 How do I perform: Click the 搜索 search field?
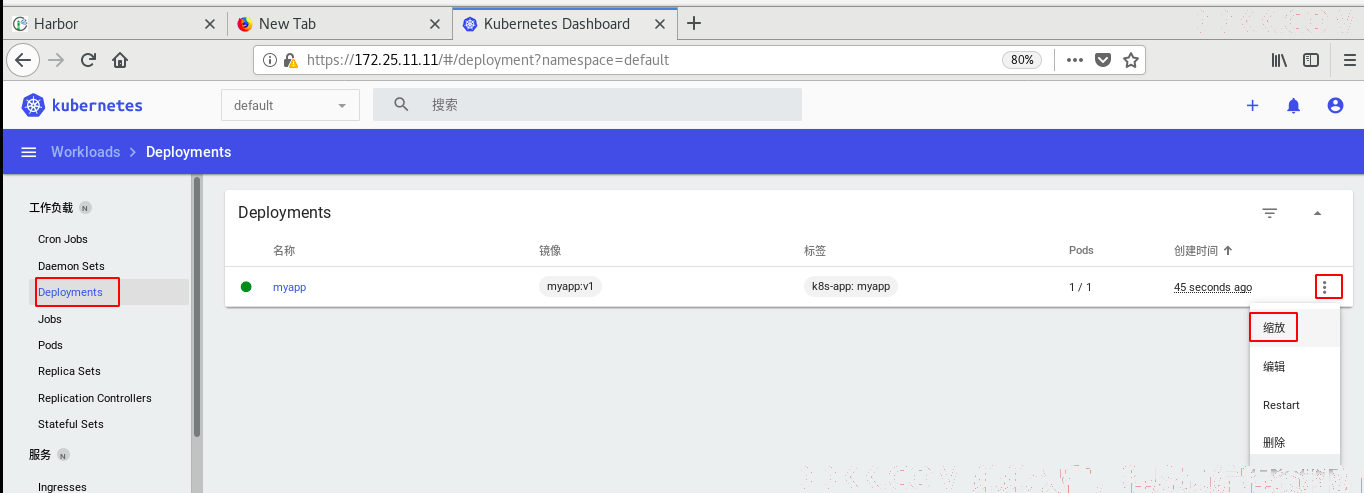(x=587, y=105)
